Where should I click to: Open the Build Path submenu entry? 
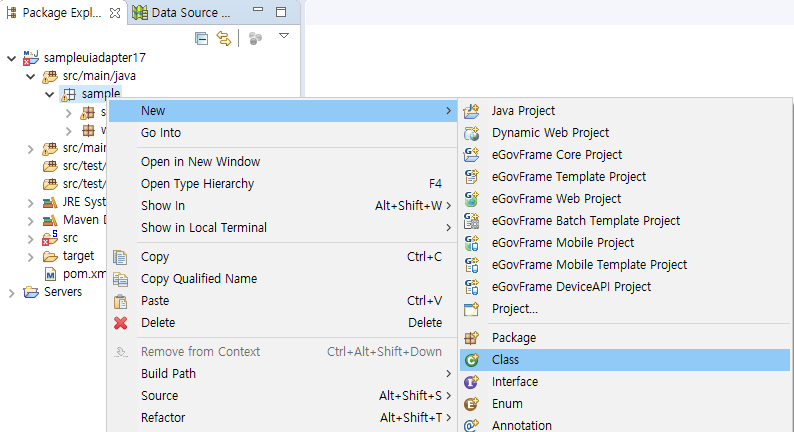(x=168, y=374)
